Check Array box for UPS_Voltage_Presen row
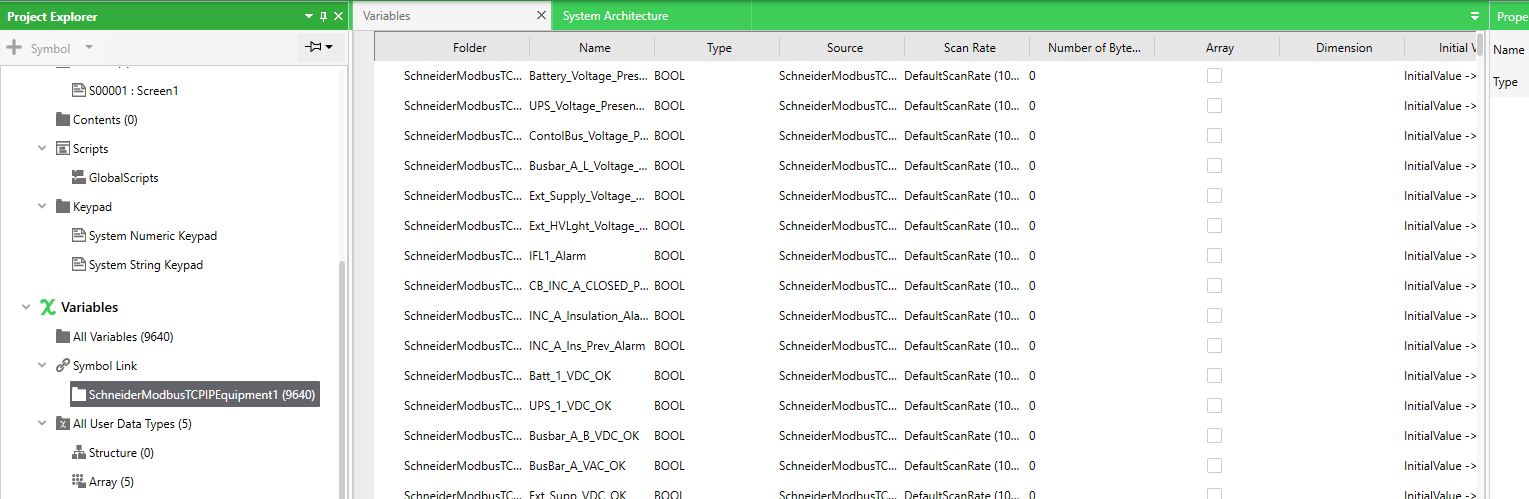This screenshot has width=1529, height=499. [x=1214, y=105]
